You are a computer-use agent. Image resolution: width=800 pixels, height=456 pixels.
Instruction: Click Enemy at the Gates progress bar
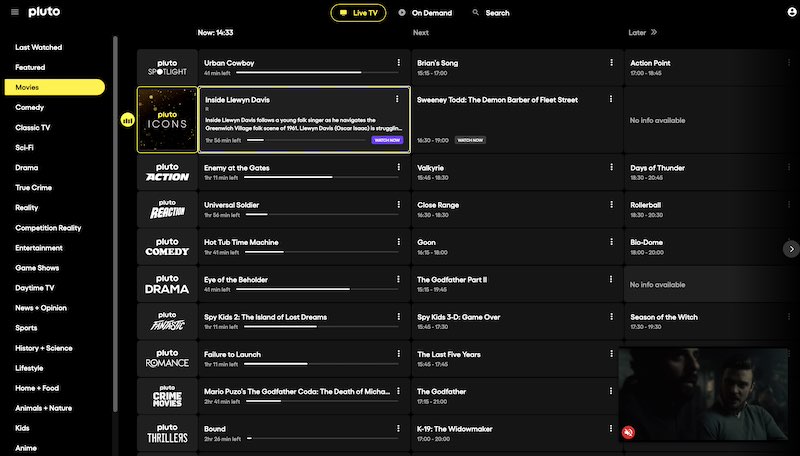(321, 177)
